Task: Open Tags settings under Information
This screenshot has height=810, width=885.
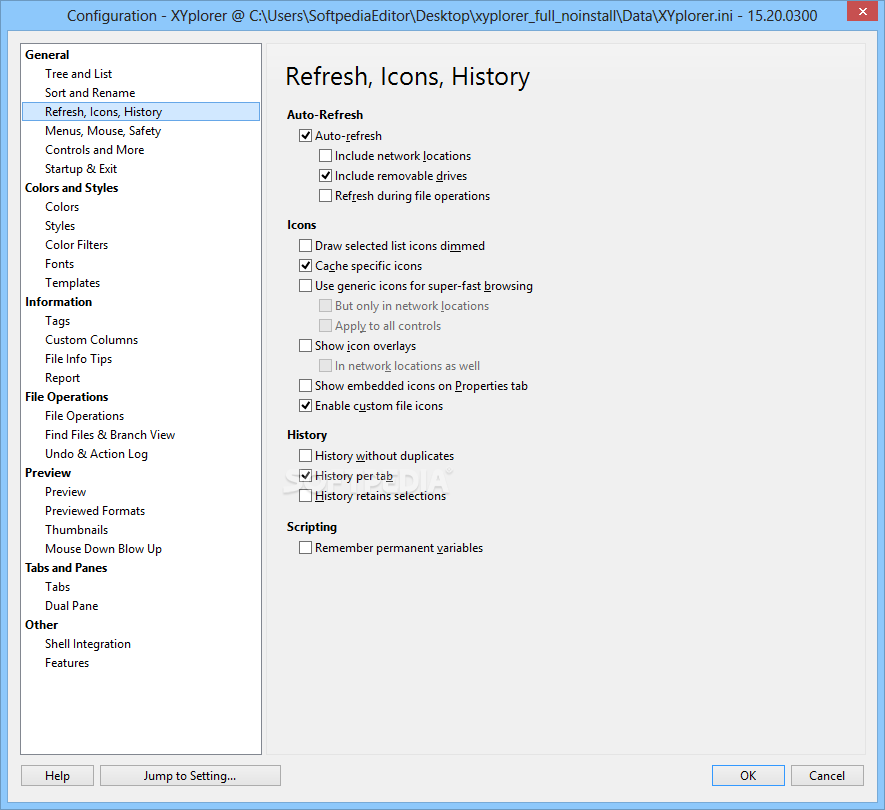Action: pos(58,321)
